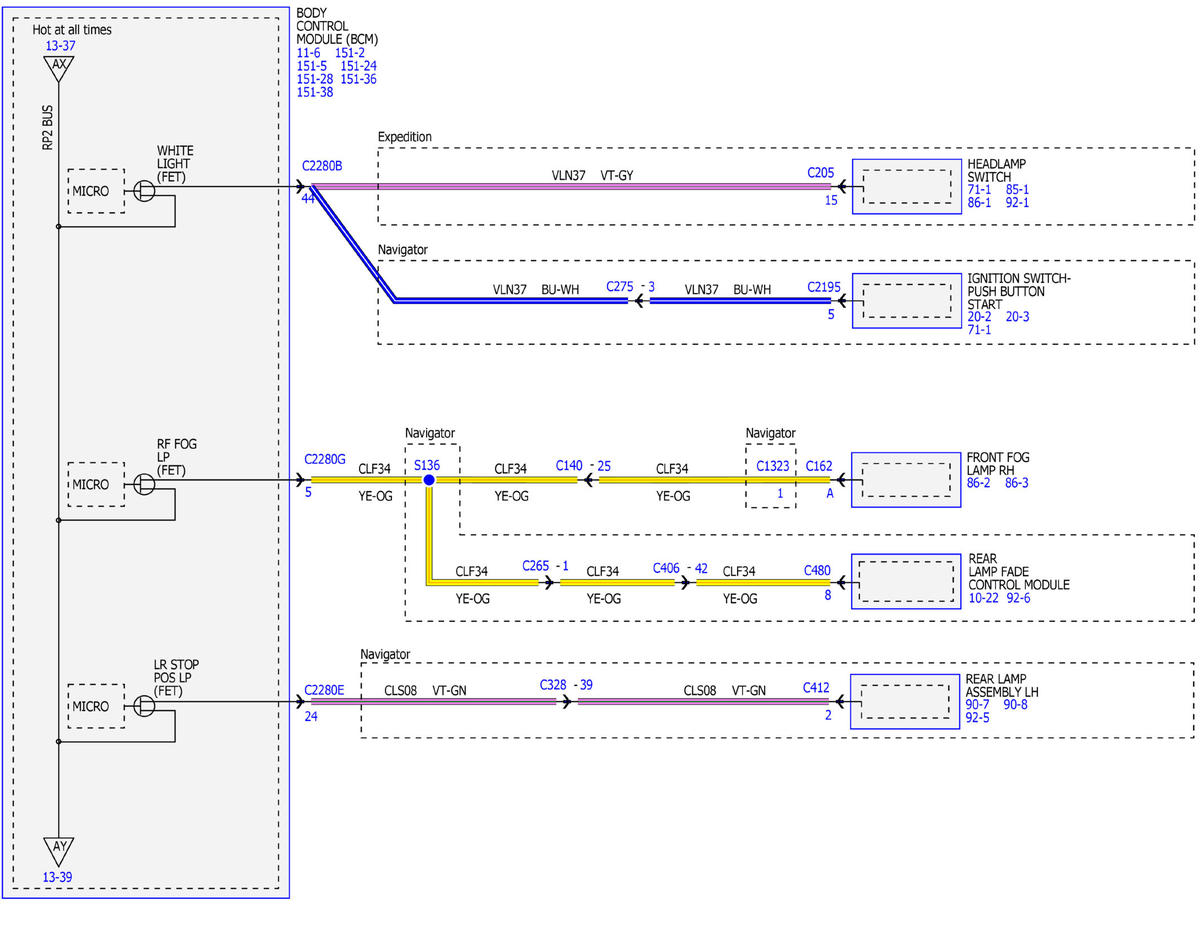The height and width of the screenshot is (927, 1200).
Task: Go to Front Fog Lamp page reference 86-3
Action: tap(1017, 483)
